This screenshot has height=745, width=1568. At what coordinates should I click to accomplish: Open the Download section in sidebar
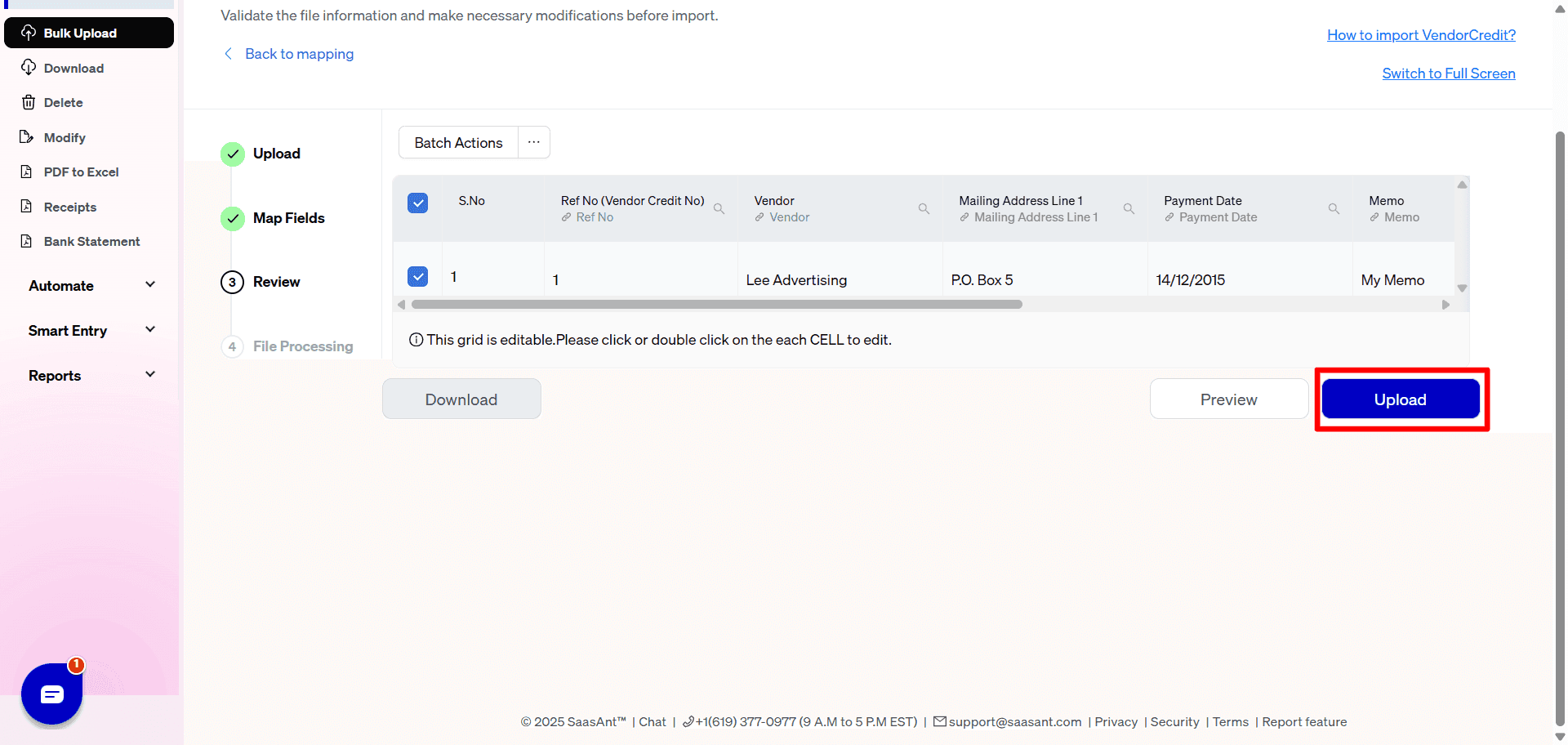(x=73, y=68)
